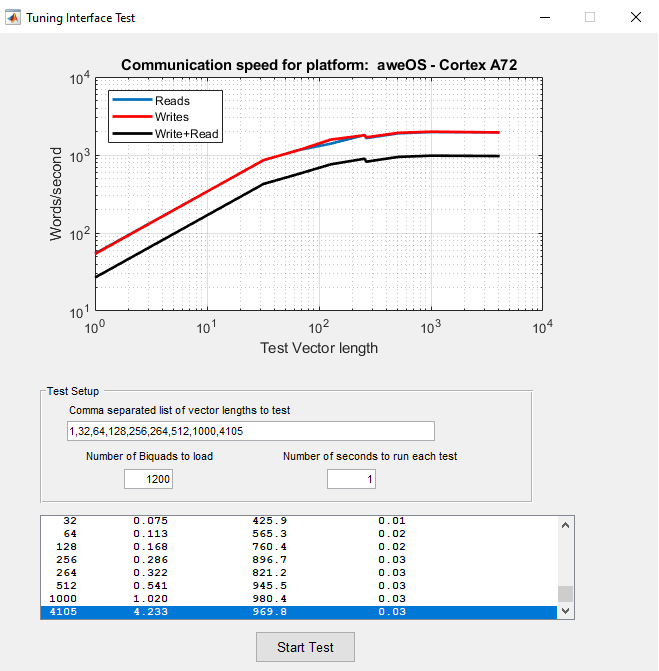Click the blue Reads legend line

click(x=132, y=101)
